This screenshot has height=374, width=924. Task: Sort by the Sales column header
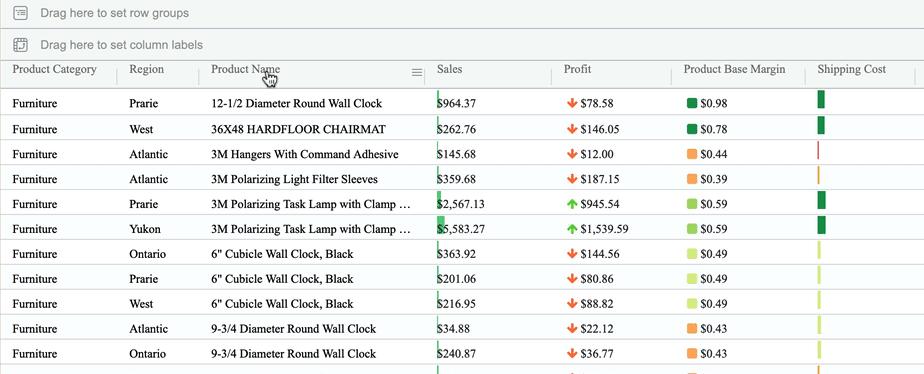coord(450,69)
